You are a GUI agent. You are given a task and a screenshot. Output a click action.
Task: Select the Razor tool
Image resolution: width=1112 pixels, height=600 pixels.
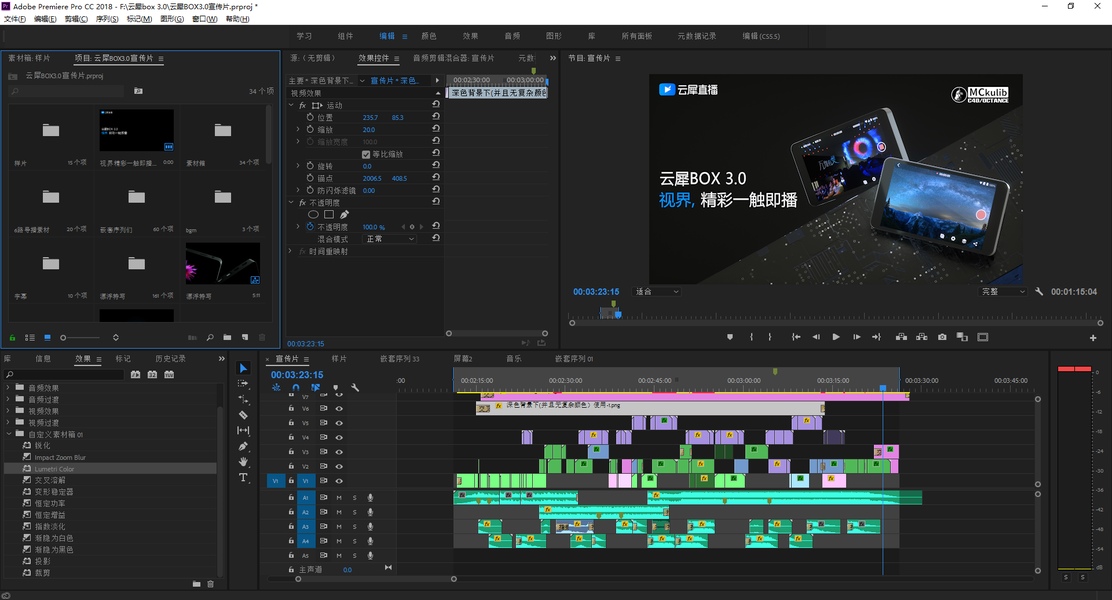243,415
